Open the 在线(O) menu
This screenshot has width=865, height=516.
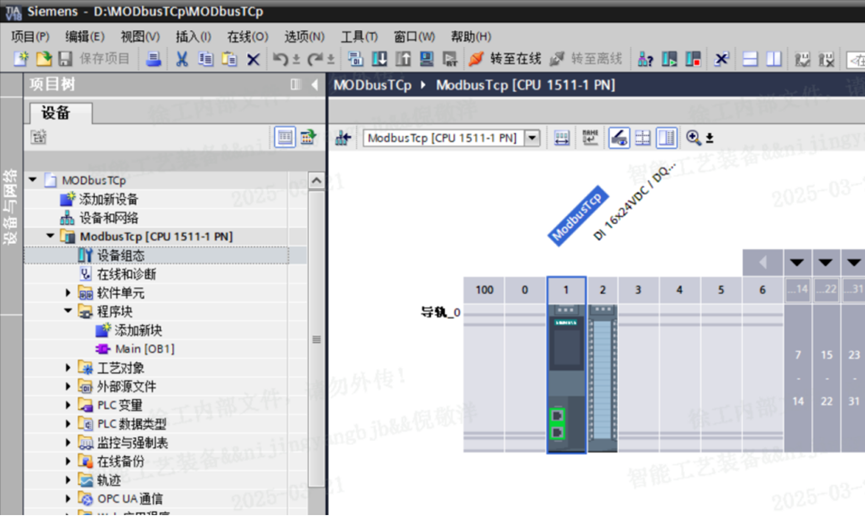[248, 36]
